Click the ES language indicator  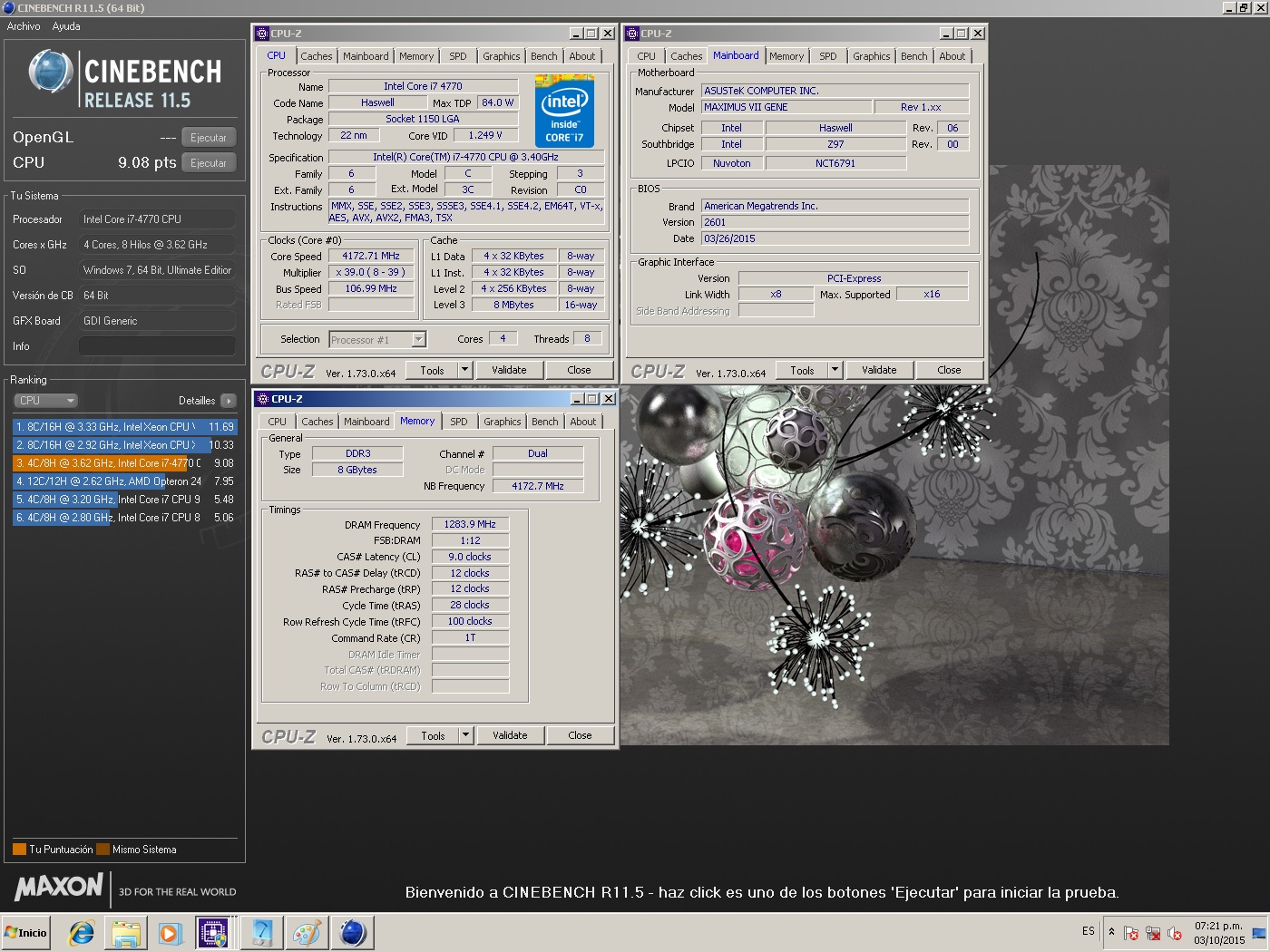(1089, 931)
